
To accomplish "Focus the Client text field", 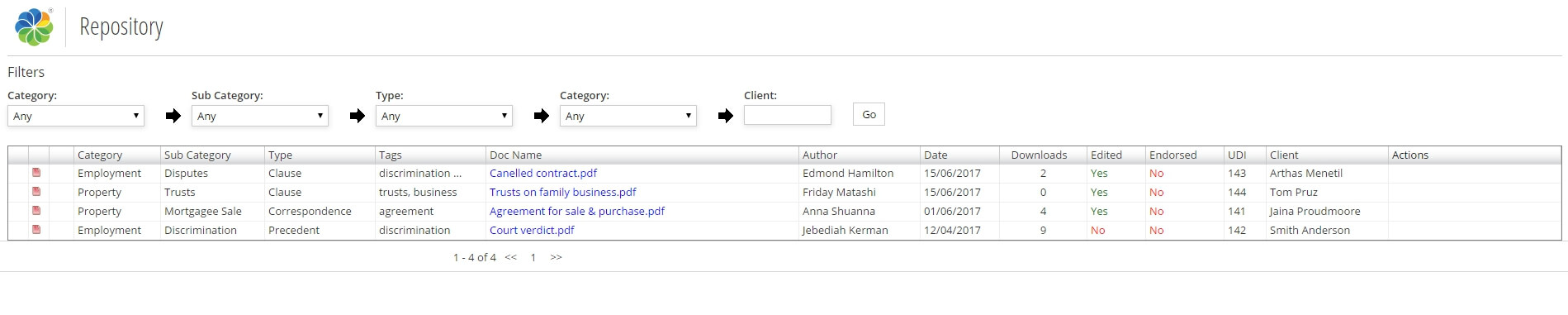I will [x=788, y=115].
